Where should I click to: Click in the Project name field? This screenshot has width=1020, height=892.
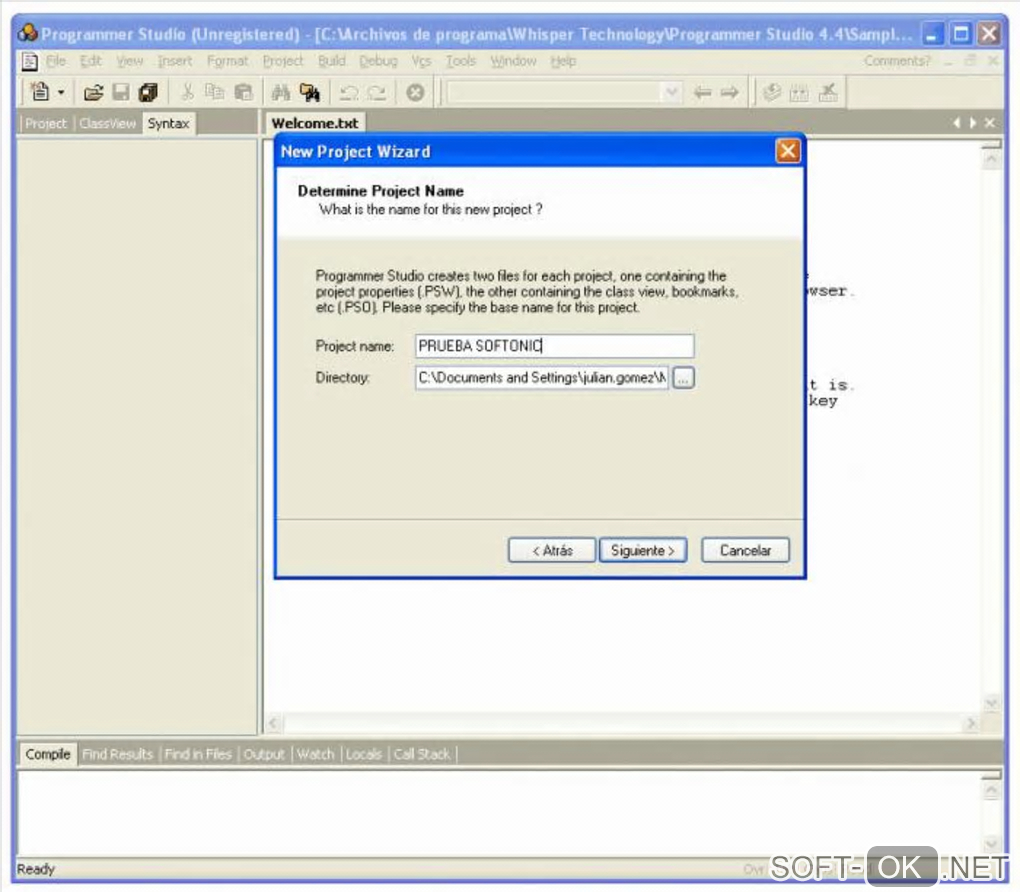(x=554, y=345)
